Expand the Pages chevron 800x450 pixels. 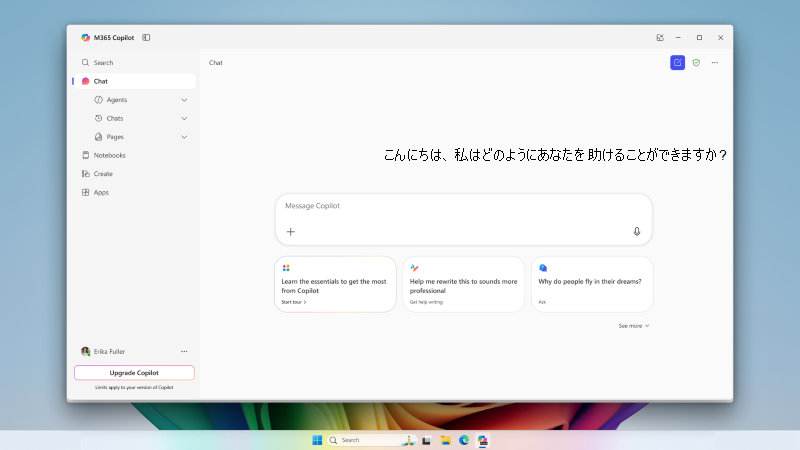[184, 137]
